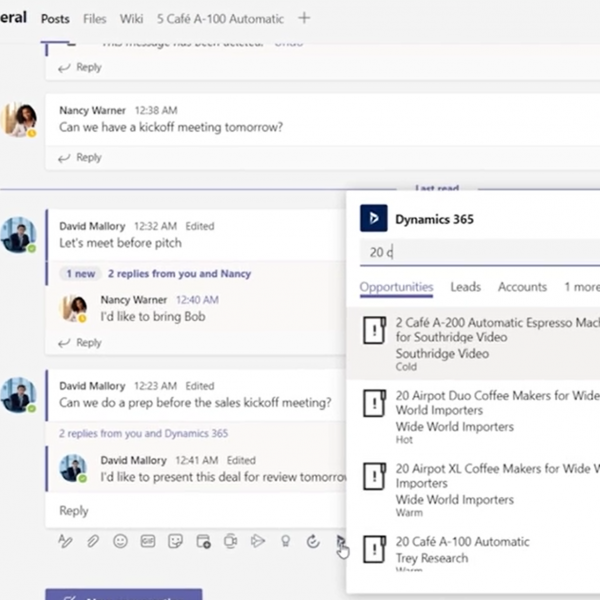Open the sticker picker
The width and height of the screenshot is (600, 600).
[x=175, y=541]
